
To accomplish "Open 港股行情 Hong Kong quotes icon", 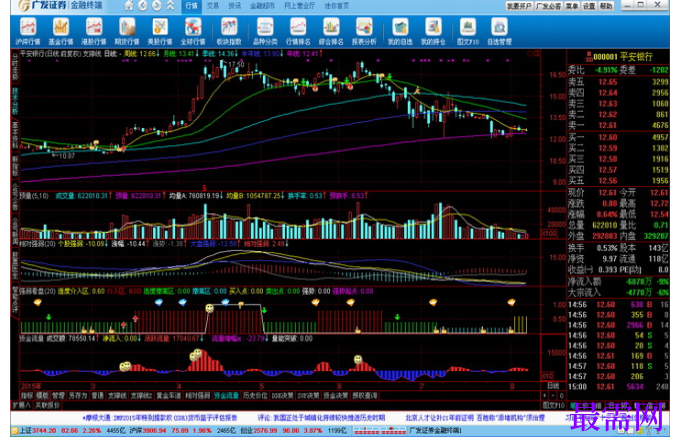I will click(x=94, y=31).
